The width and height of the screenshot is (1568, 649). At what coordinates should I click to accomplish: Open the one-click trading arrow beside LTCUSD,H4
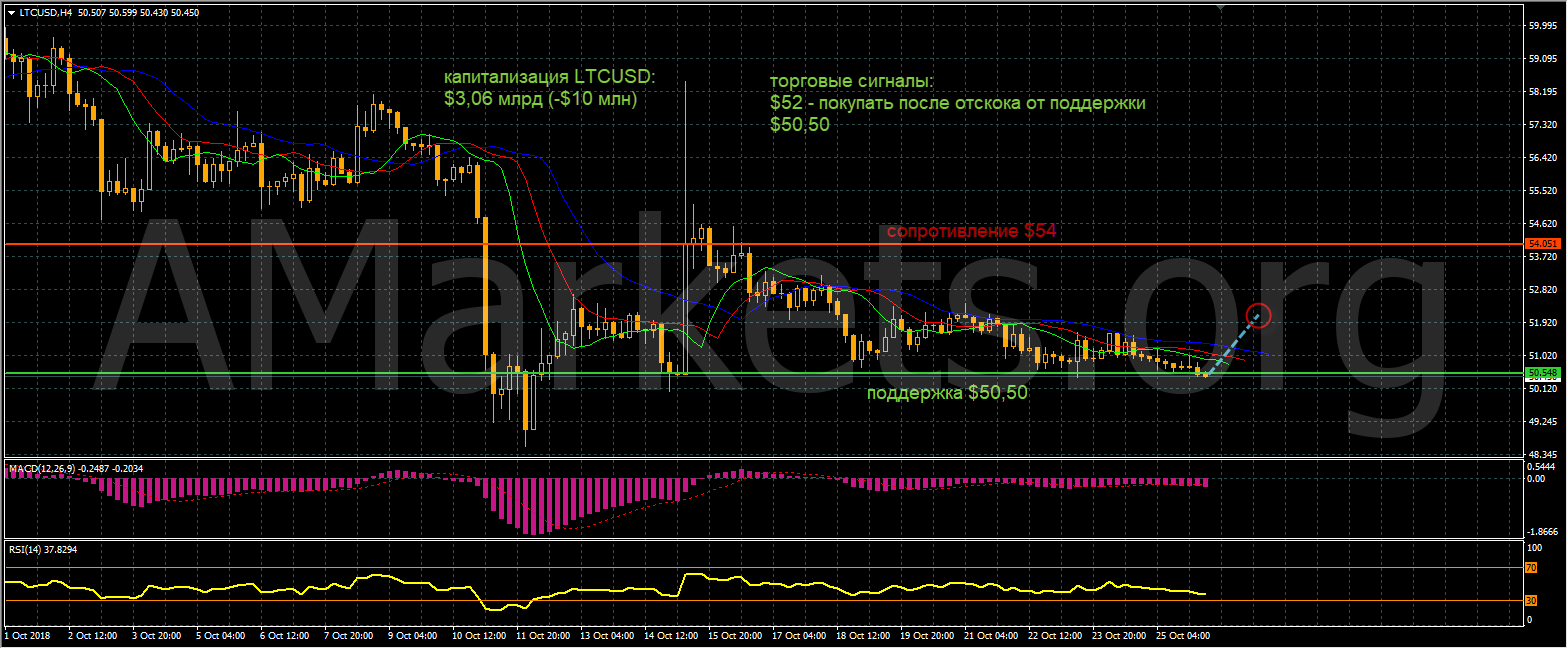click(11, 13)
